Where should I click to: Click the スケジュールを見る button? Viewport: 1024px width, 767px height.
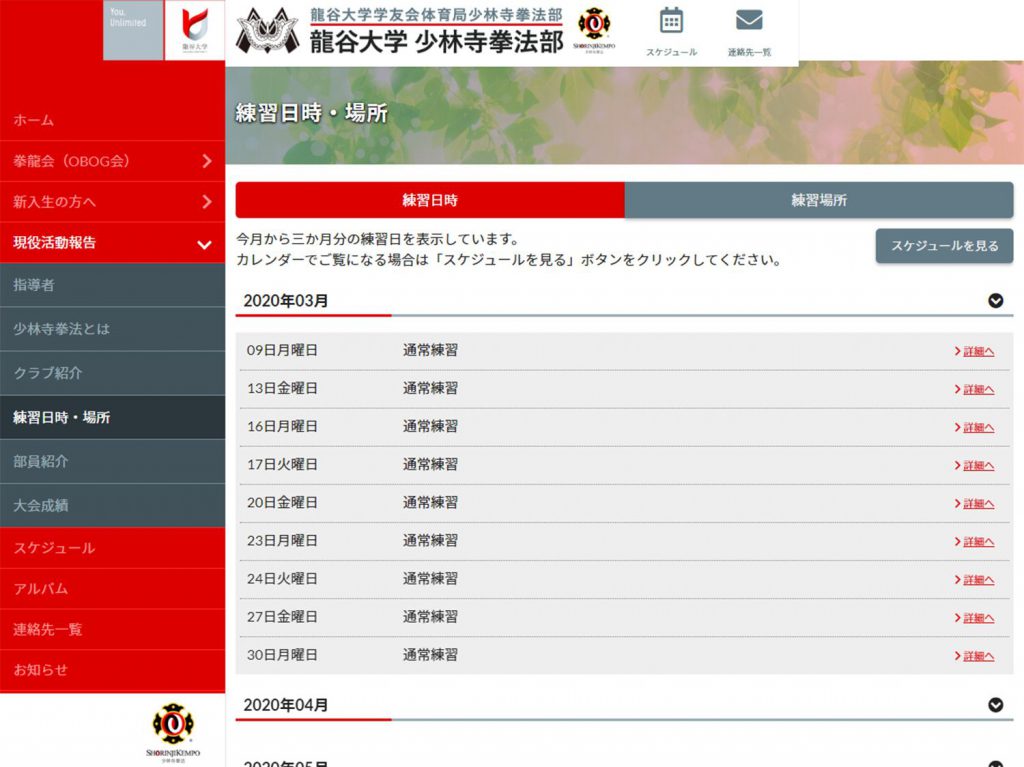(944, 246)
